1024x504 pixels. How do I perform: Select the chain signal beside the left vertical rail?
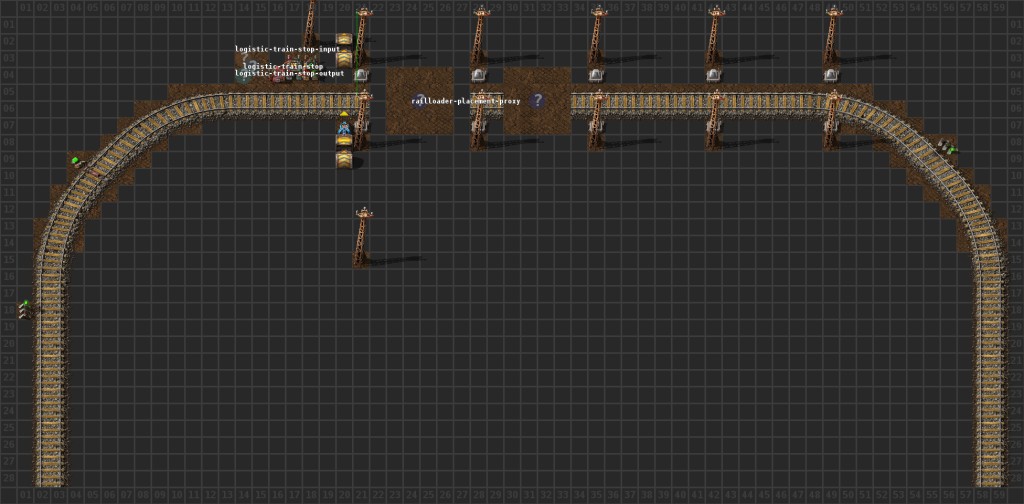[25, 309]
